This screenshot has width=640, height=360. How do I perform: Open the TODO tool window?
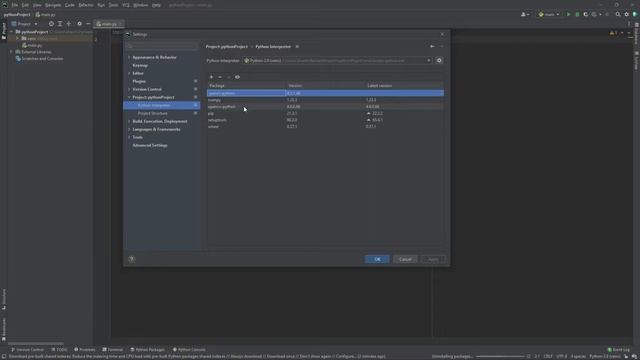[60, 350]
